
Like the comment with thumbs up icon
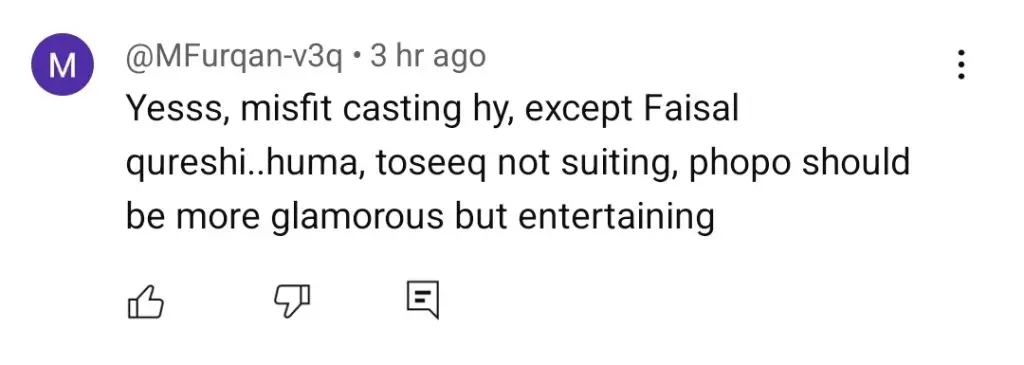click(144, 302)
